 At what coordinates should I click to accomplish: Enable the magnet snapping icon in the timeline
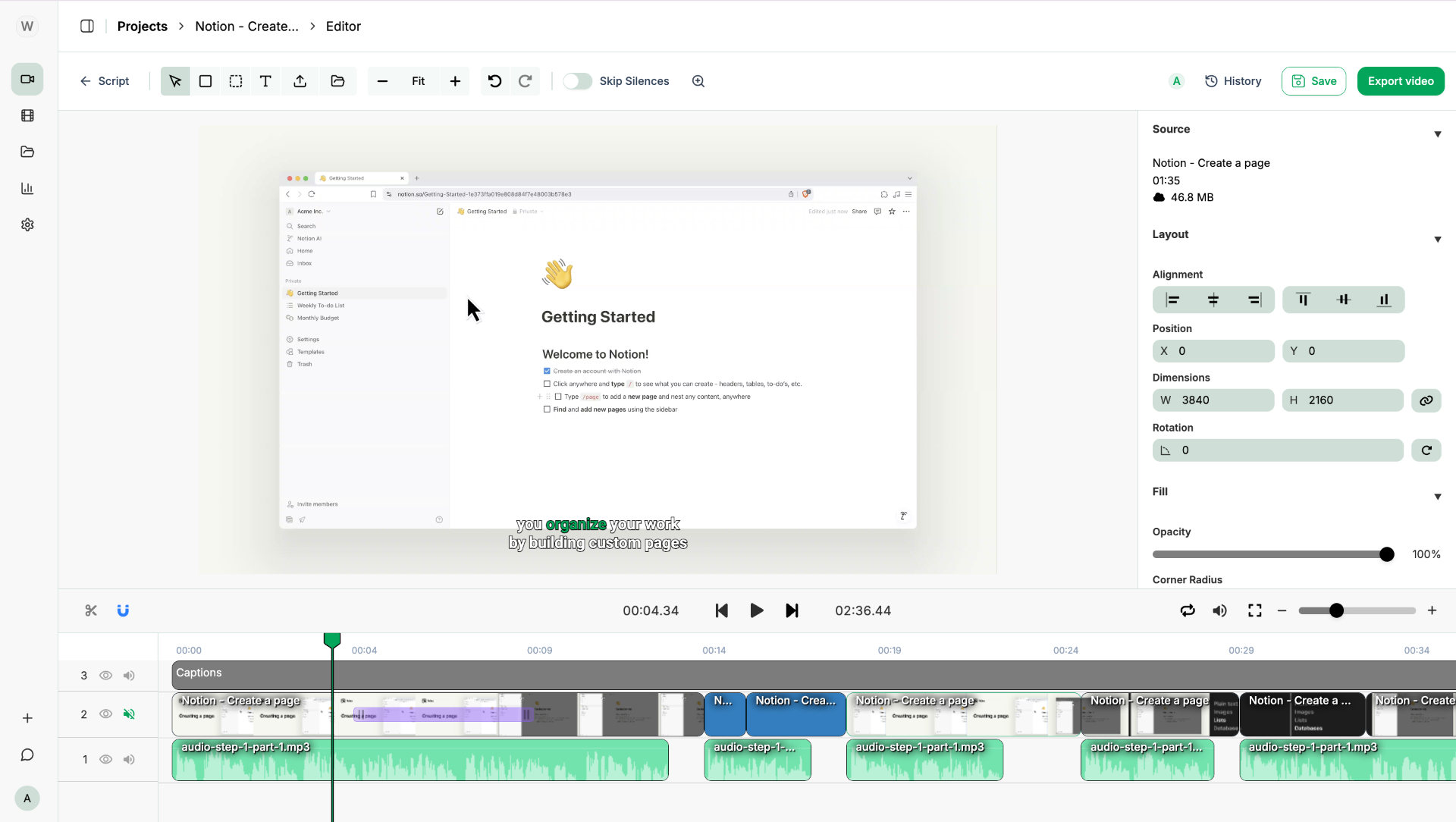[123, 610]
